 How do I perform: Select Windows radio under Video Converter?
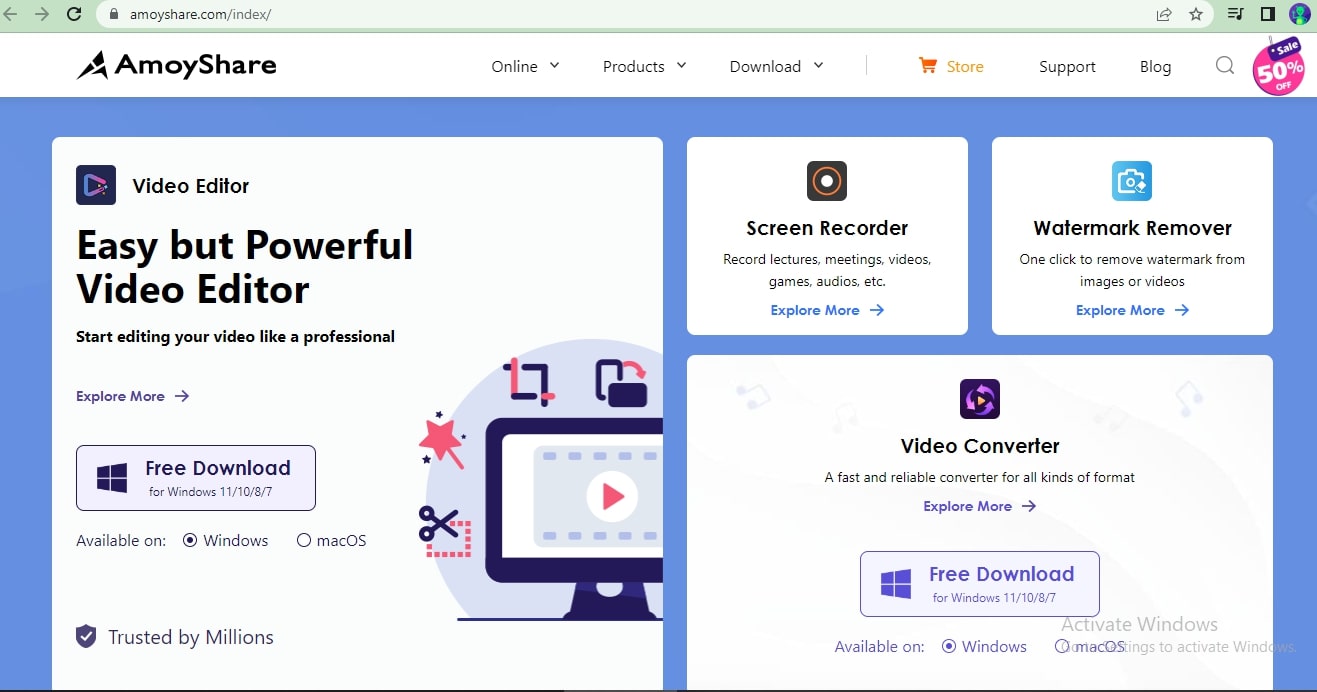[x=949, y=646]
